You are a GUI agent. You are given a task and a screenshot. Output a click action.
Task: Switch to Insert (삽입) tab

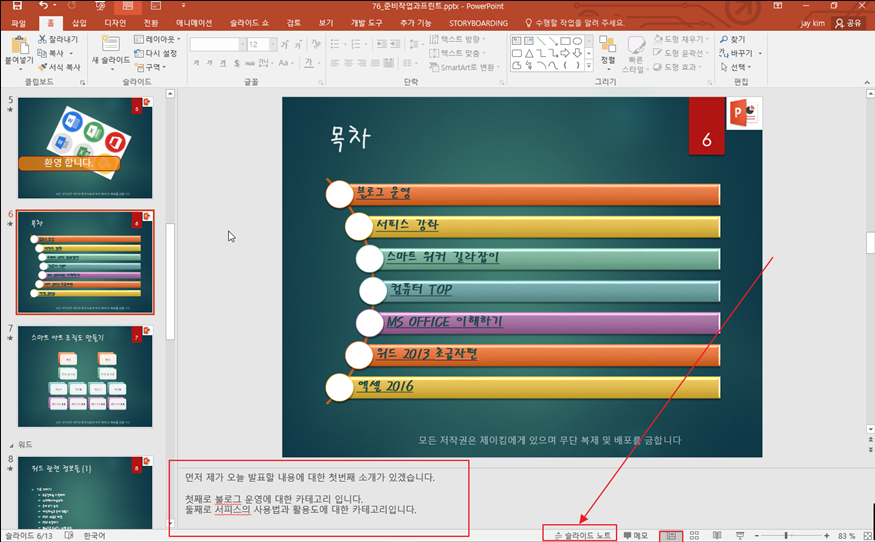(x=79, y=23)
